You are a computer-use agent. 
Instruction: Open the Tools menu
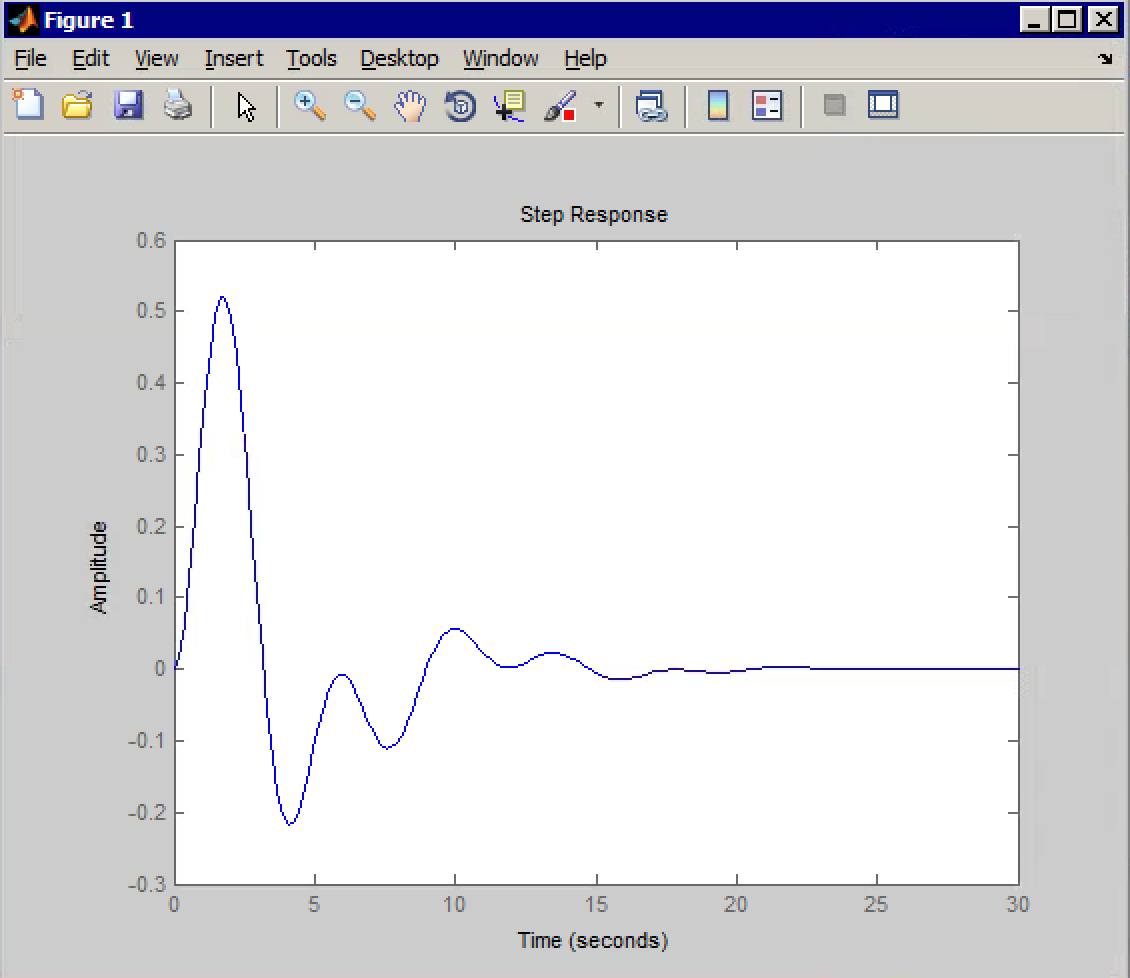pos(311,59)
